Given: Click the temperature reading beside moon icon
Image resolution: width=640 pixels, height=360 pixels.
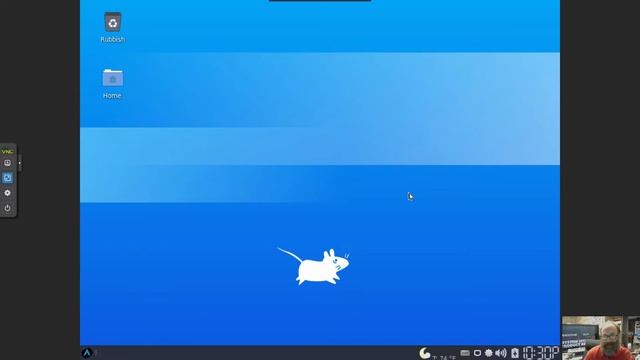Looking at the screenshot, I should click(x=444, y=358).
